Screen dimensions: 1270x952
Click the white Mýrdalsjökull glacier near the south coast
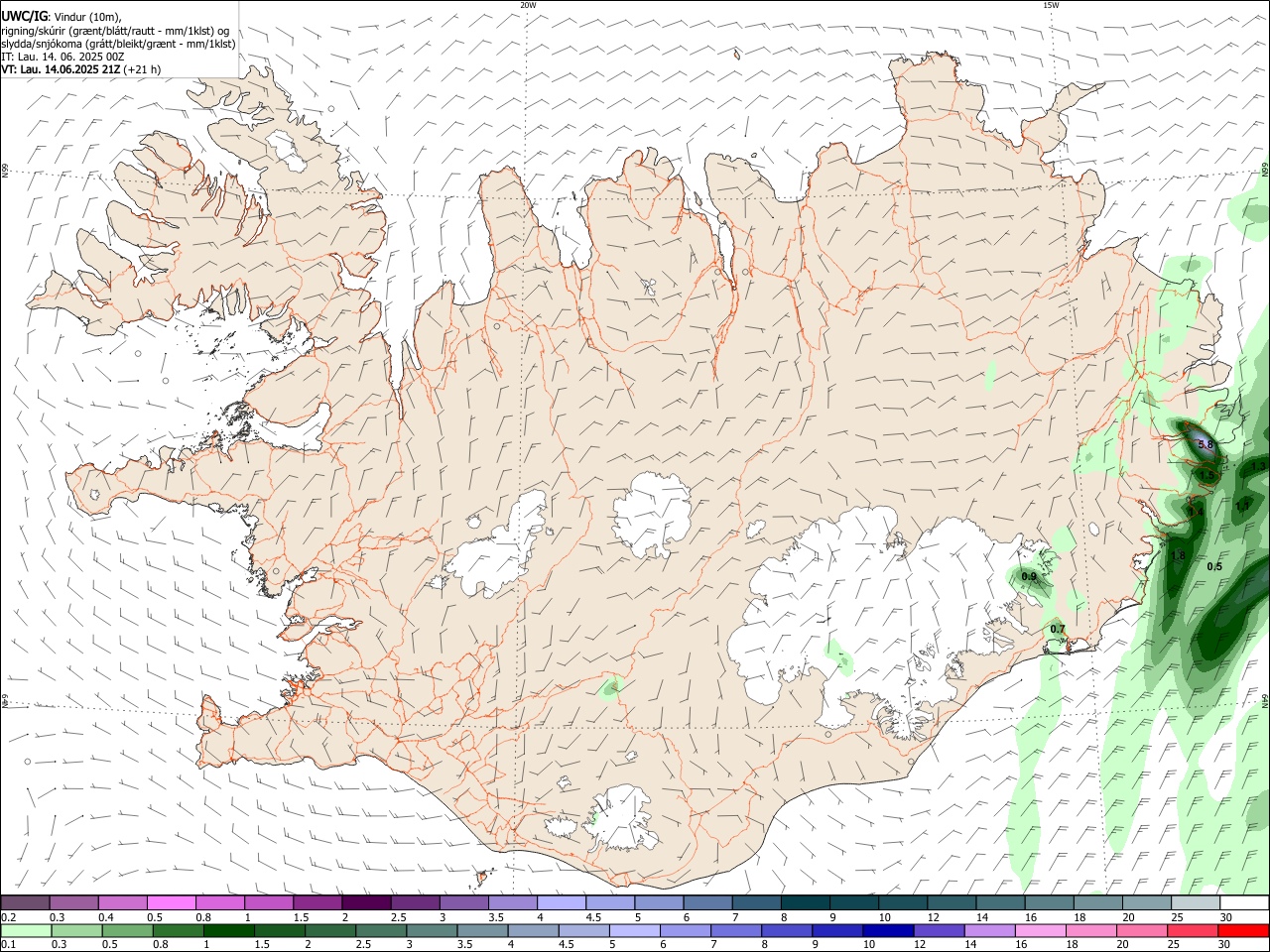point(622,819)
